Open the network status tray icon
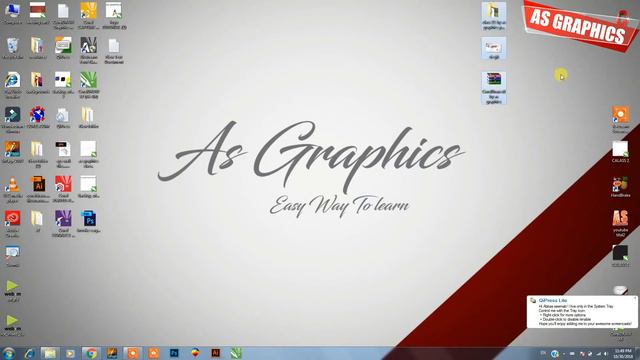The height and width of the screenshot is (360, 640). point(598,354)
